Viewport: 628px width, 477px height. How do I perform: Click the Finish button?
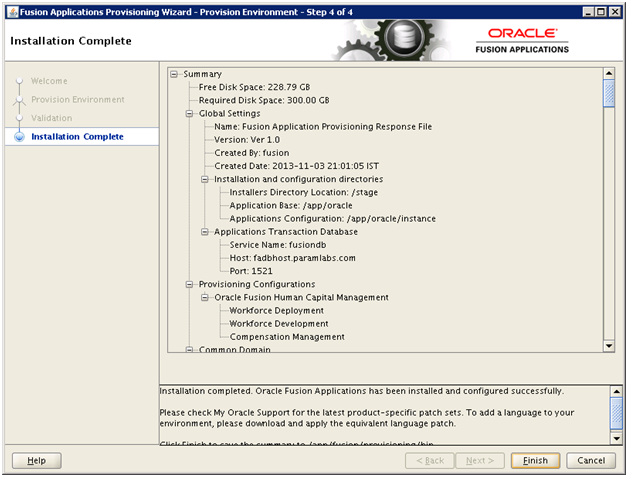pyautogui.click(x=535, y=461)
